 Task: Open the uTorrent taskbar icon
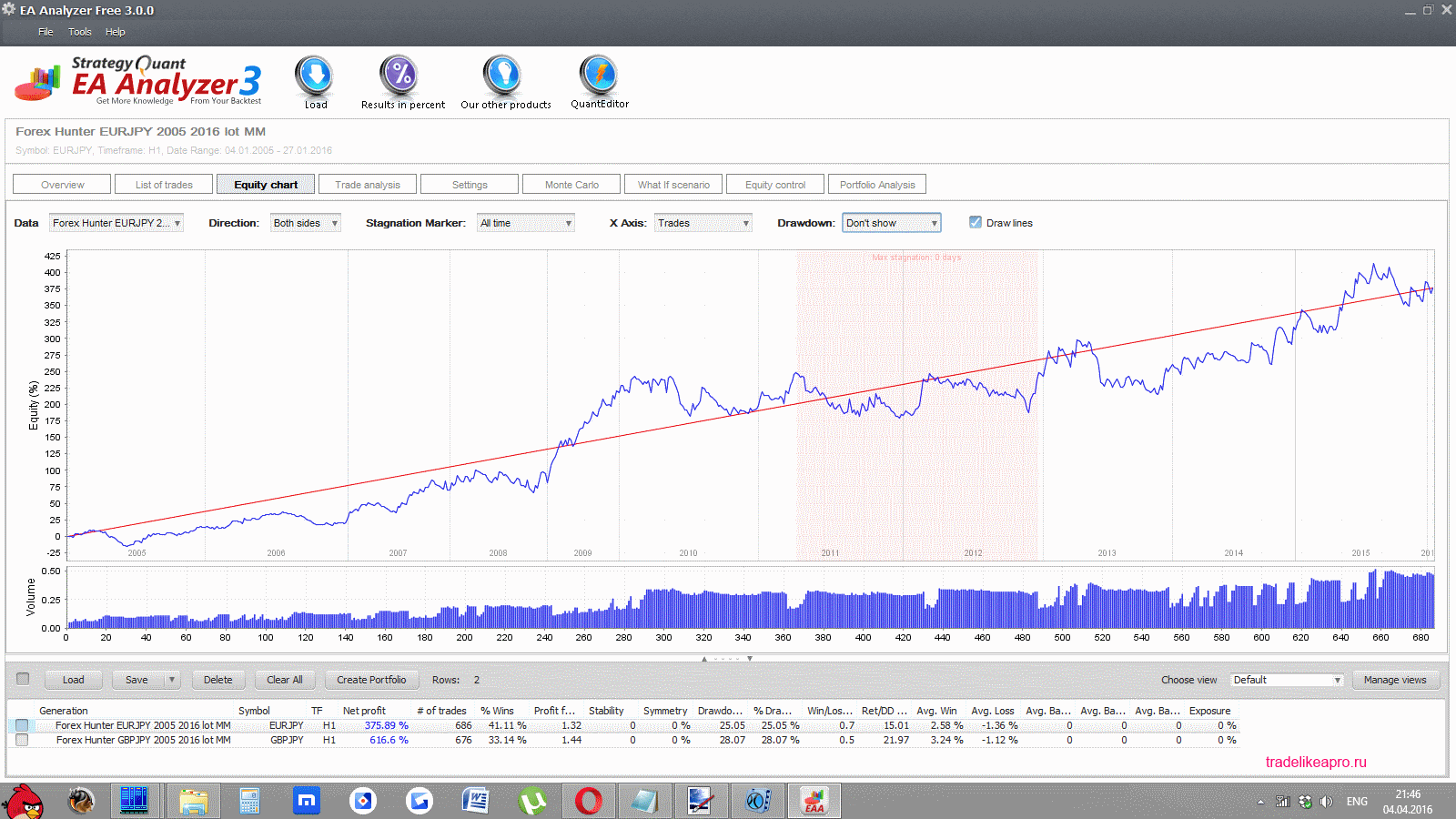click(532, 802)
